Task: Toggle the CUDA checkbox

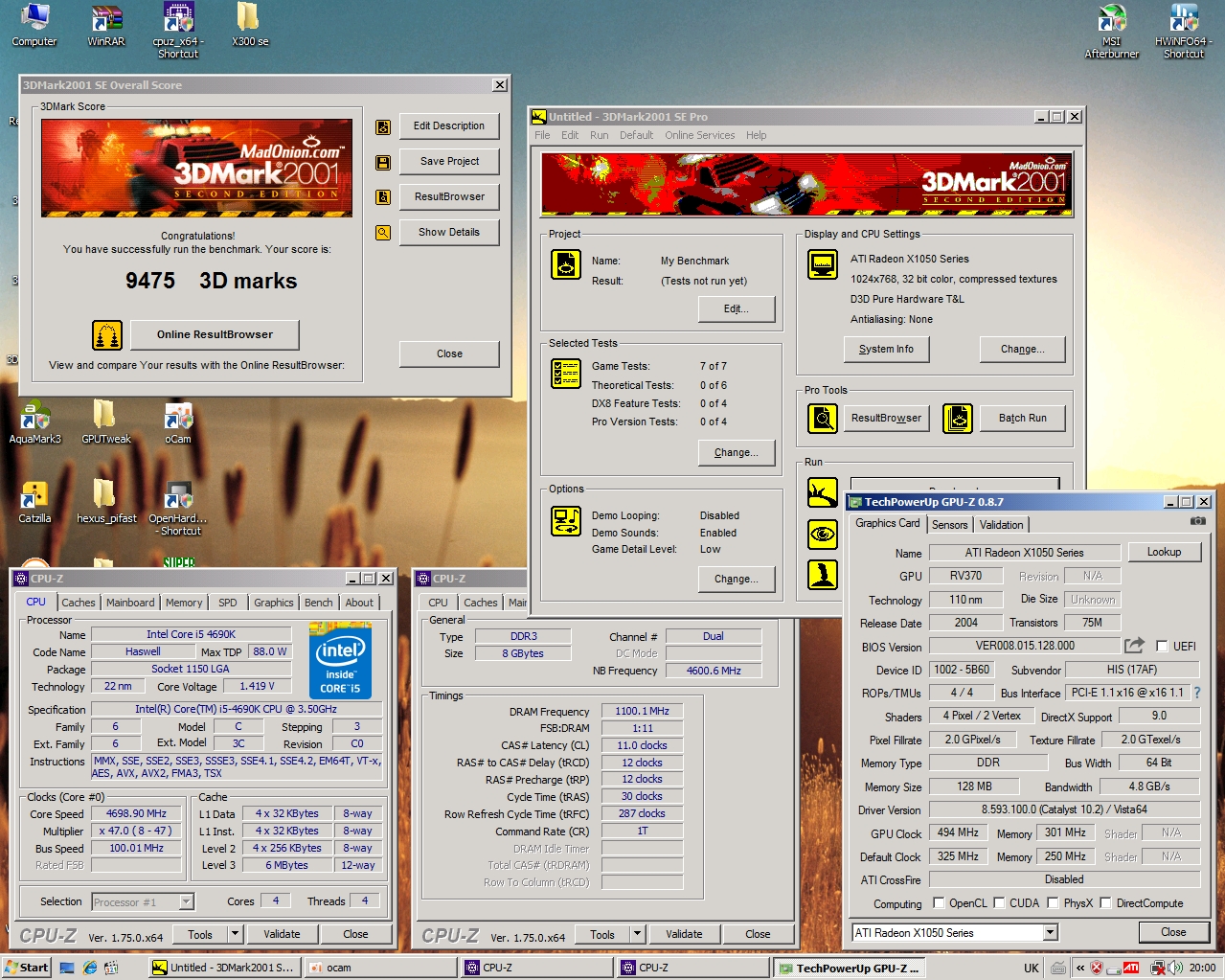Action: (x=999, y=902)
